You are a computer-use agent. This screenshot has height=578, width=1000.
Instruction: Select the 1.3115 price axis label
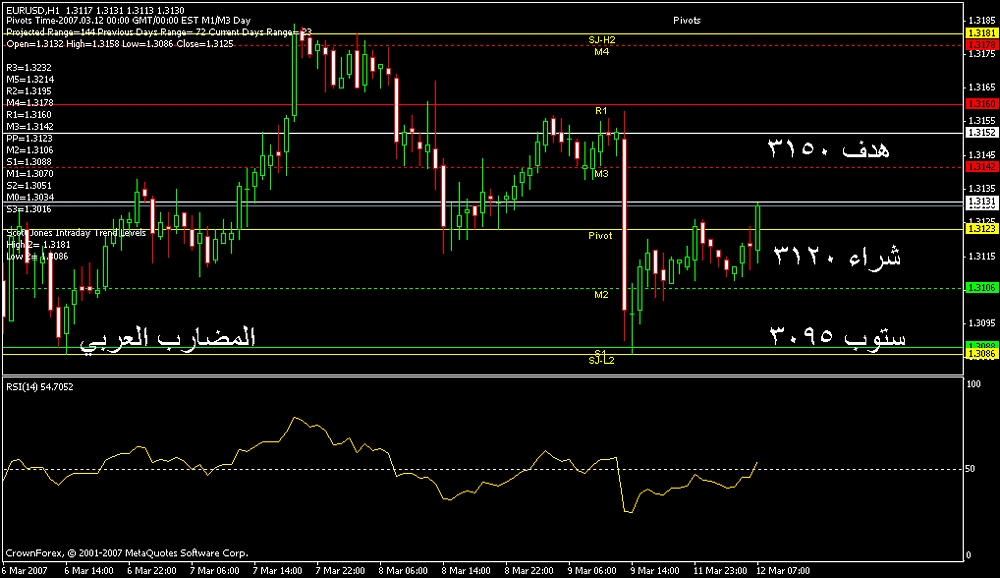(982, 256)
